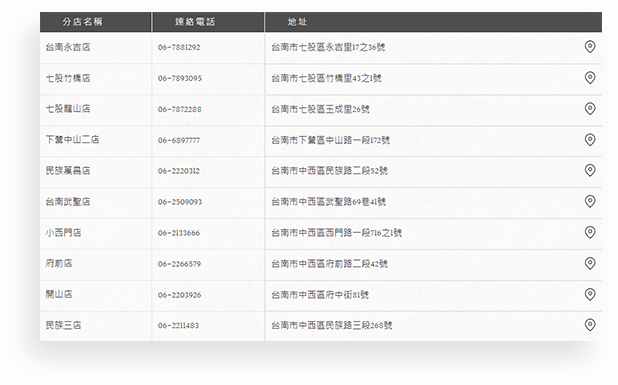The width and height of the screenshot is (618, 385).
Task: Click address 台南市七股區玉成里26號
Action: 320,109
